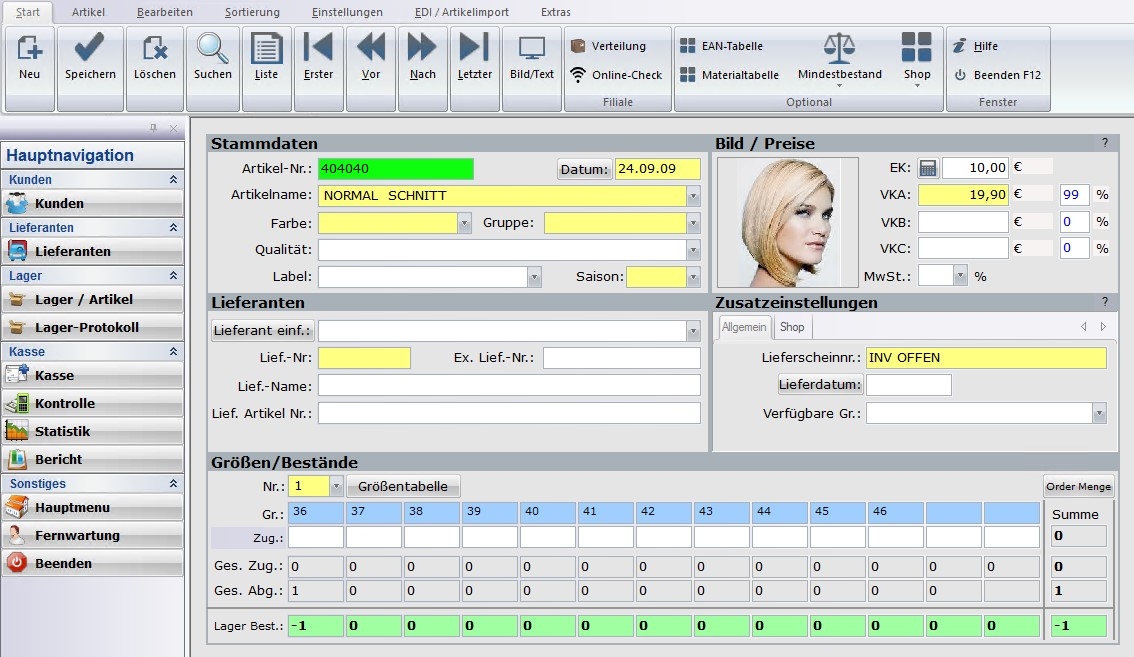Open Kontrolle in the main navigation
Screen dimensions: 1134x657
pos(93,403)
